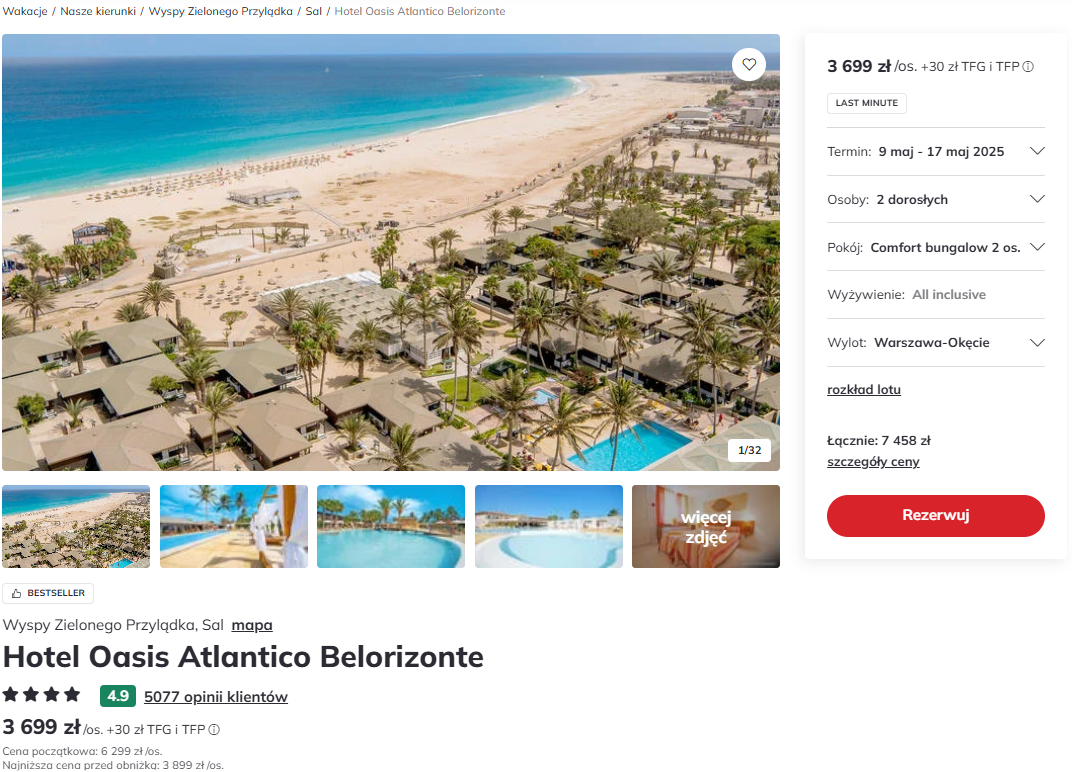Open the mapa link
The width and height of the screenshot is (1072, 772).
click(252, 625)
